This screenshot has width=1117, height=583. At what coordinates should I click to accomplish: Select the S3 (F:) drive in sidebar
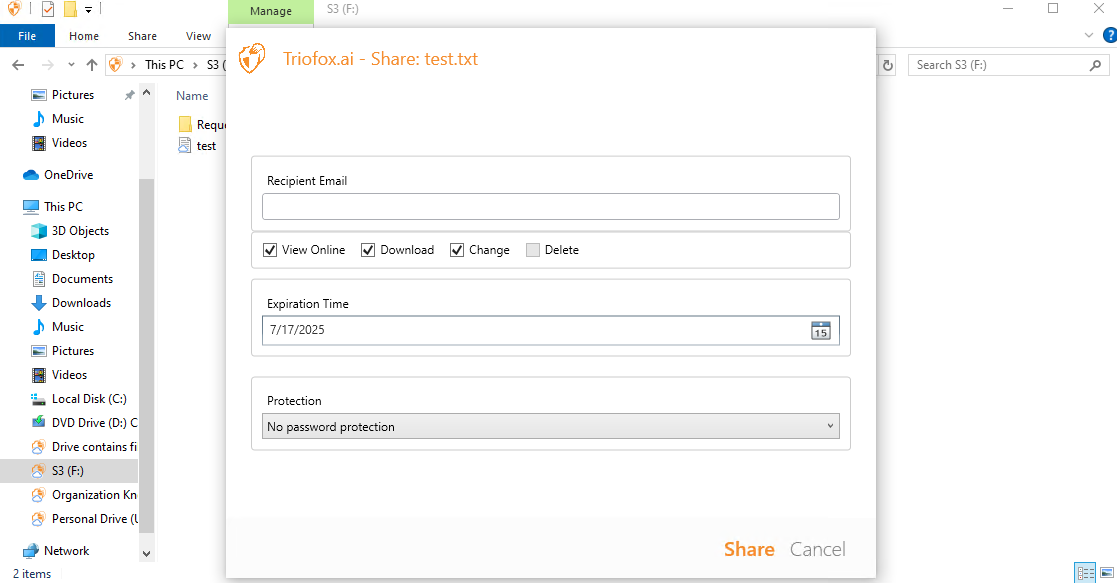(x=68, y=470)
